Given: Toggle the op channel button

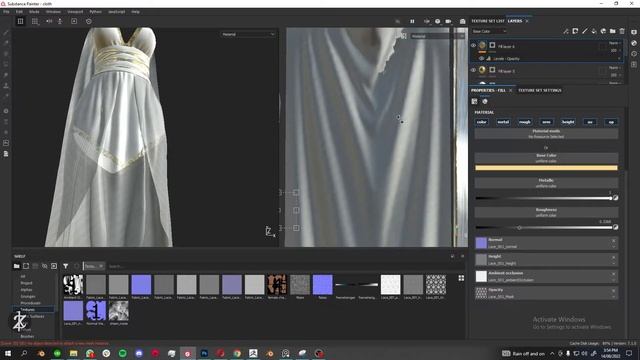Looking at the screenshot, I should [611, 122].
